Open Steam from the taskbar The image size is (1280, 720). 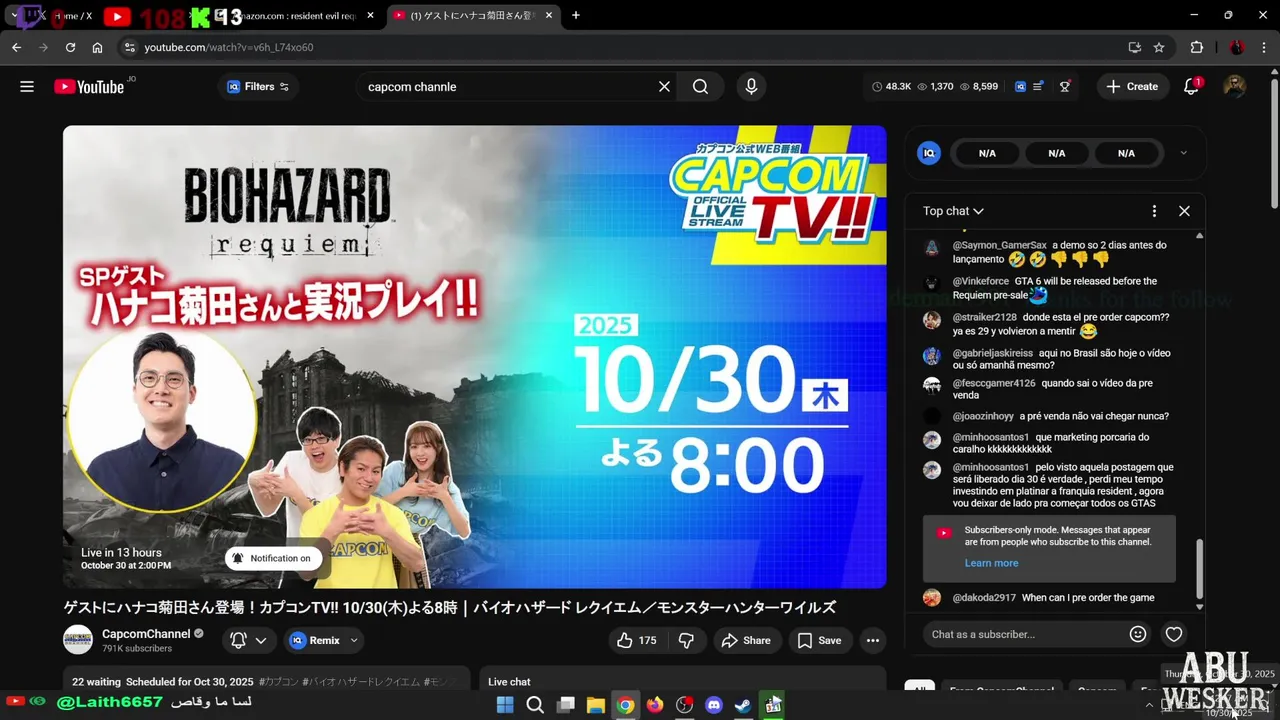pos(743,705)
